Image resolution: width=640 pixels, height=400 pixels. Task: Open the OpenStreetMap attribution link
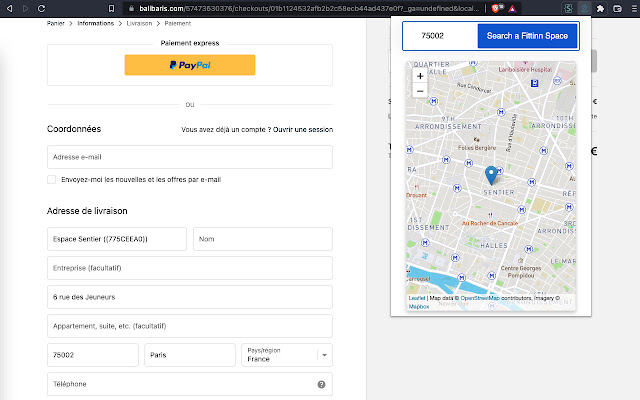480,298
